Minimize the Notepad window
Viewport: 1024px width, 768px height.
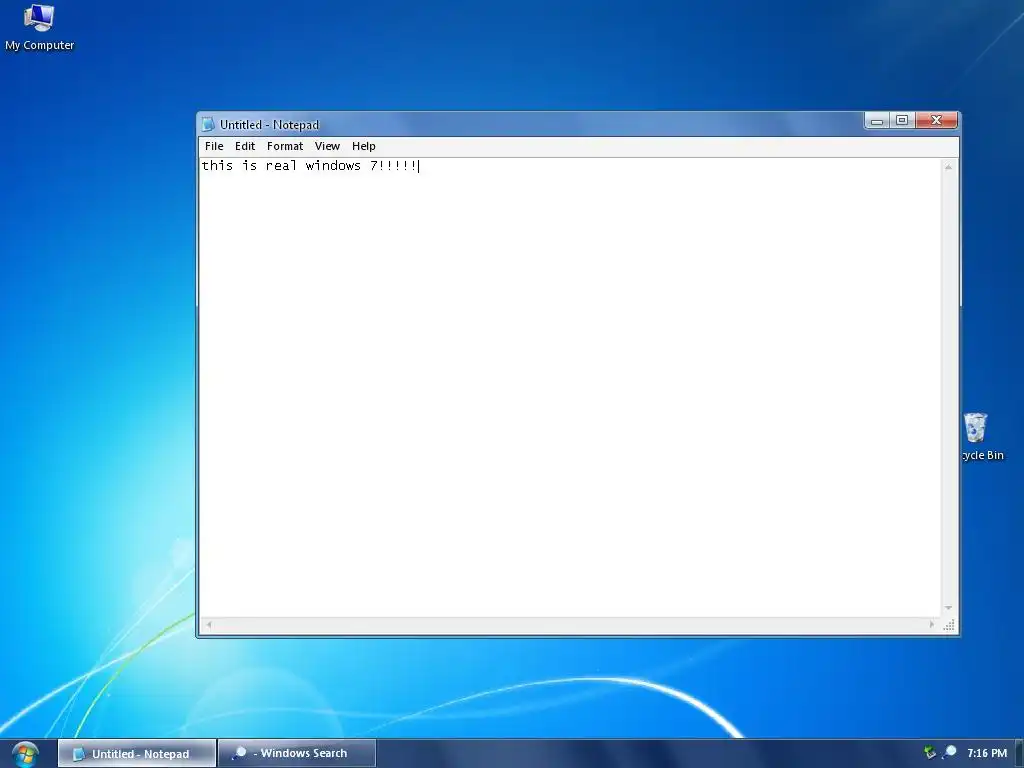click(x=877, y=121)
